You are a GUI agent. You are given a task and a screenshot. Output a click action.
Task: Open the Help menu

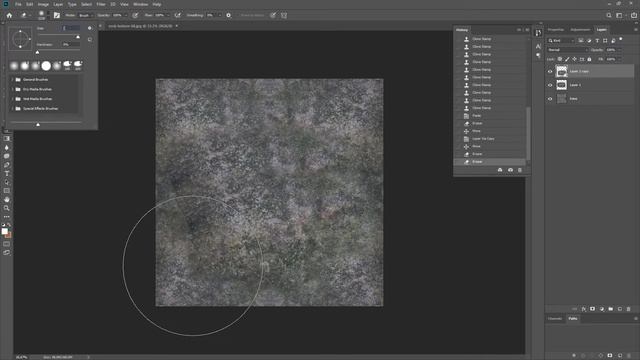tap(157, 4)
